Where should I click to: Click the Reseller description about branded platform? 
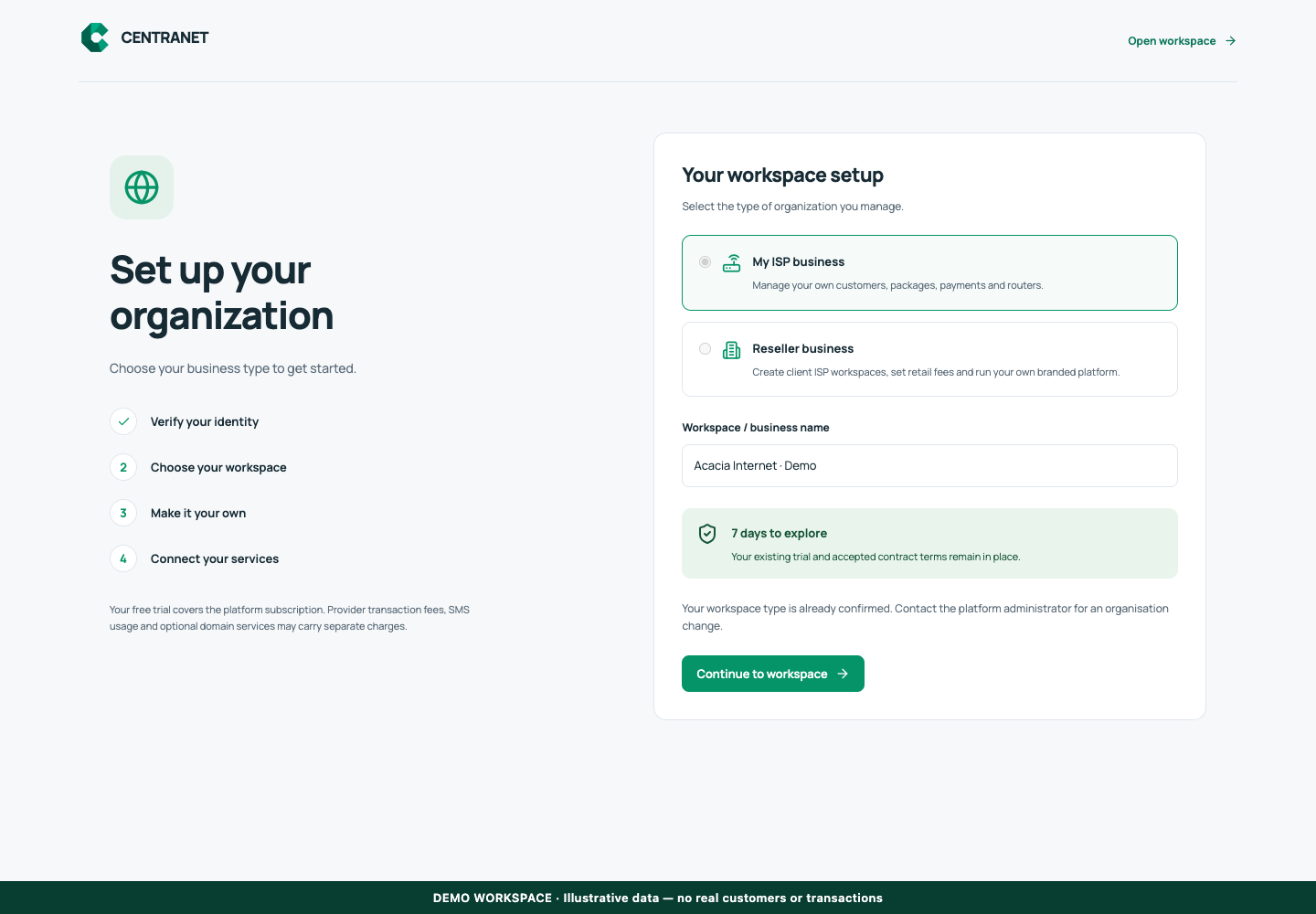(x=936, y=372)
